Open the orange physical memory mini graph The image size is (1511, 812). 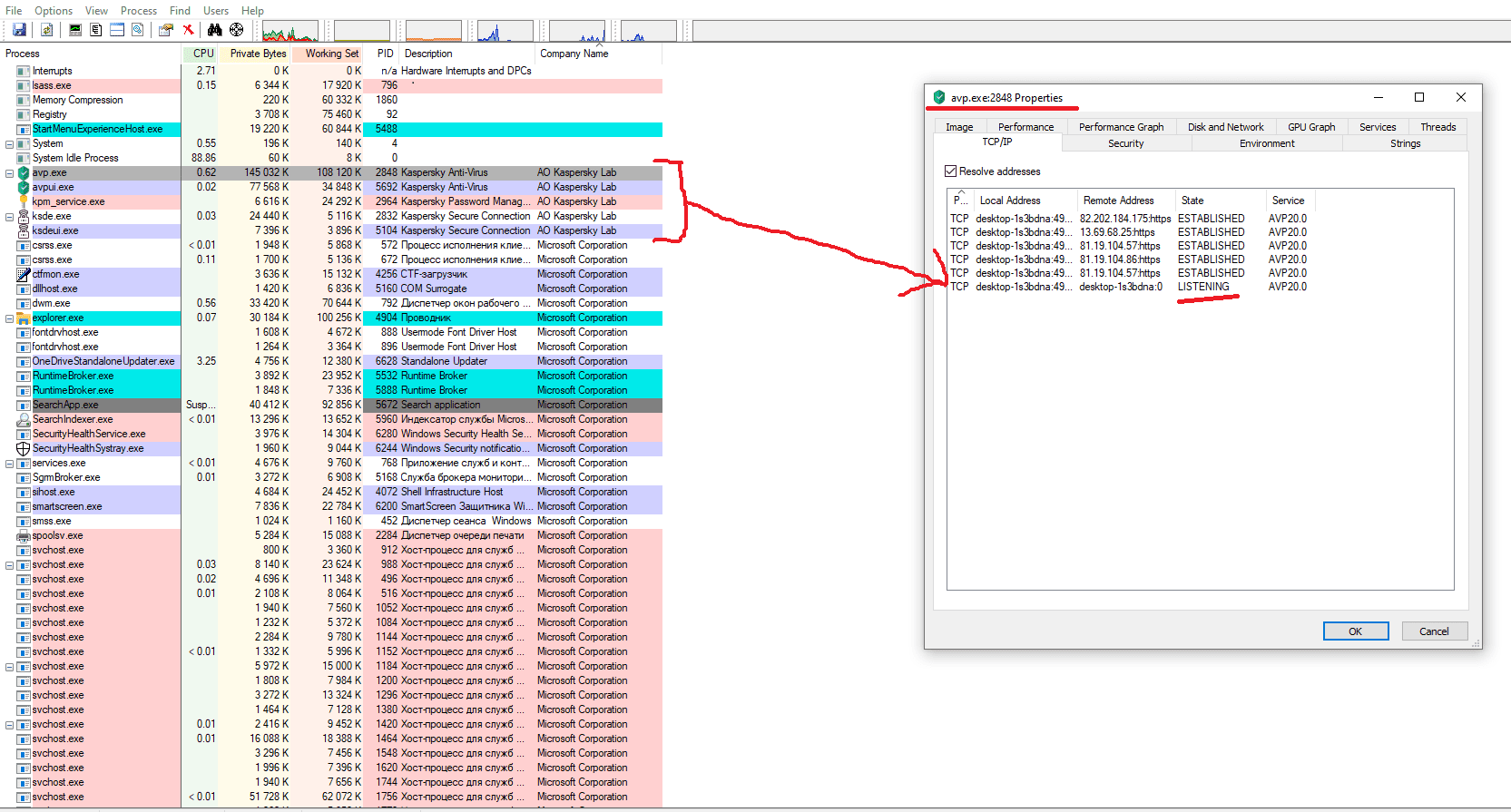point(434,32)
